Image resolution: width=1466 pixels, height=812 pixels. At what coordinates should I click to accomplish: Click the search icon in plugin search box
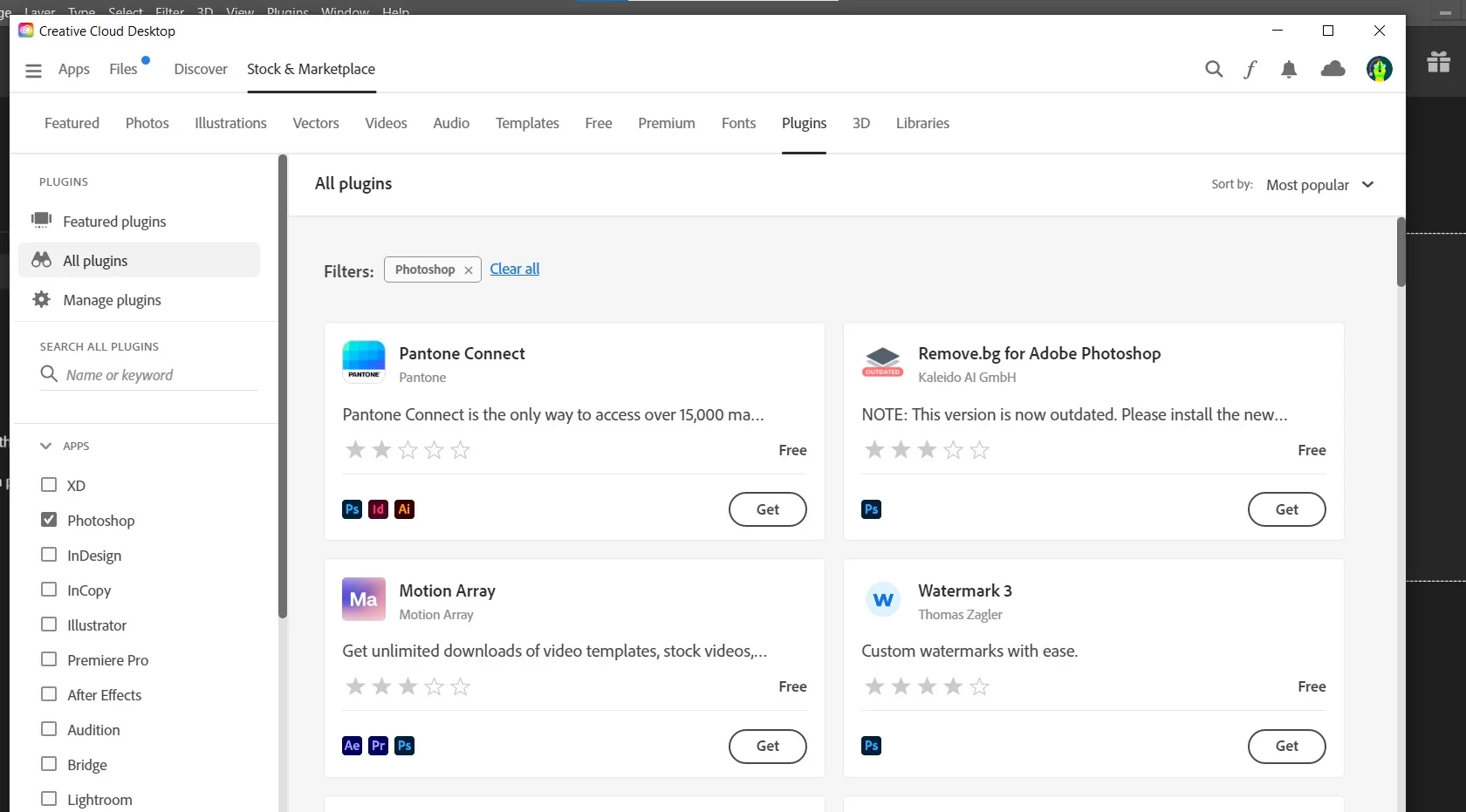[49, 374]
